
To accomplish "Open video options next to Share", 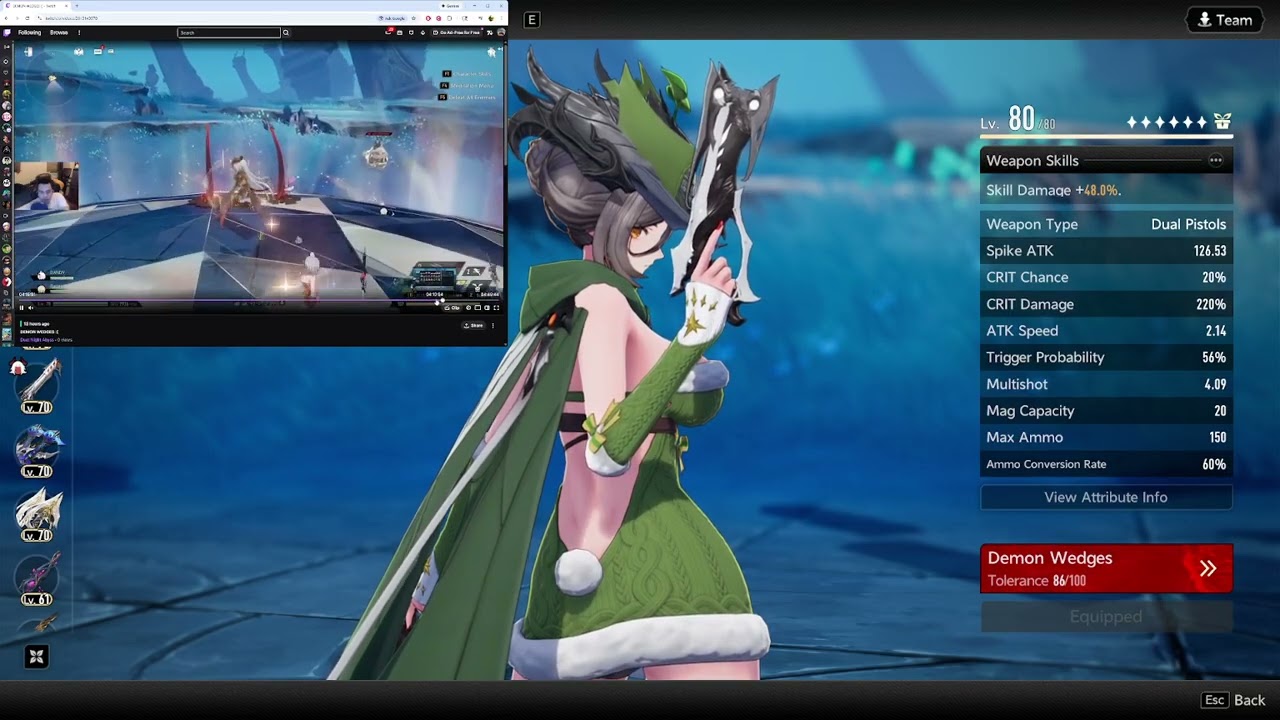I will 493,325.
